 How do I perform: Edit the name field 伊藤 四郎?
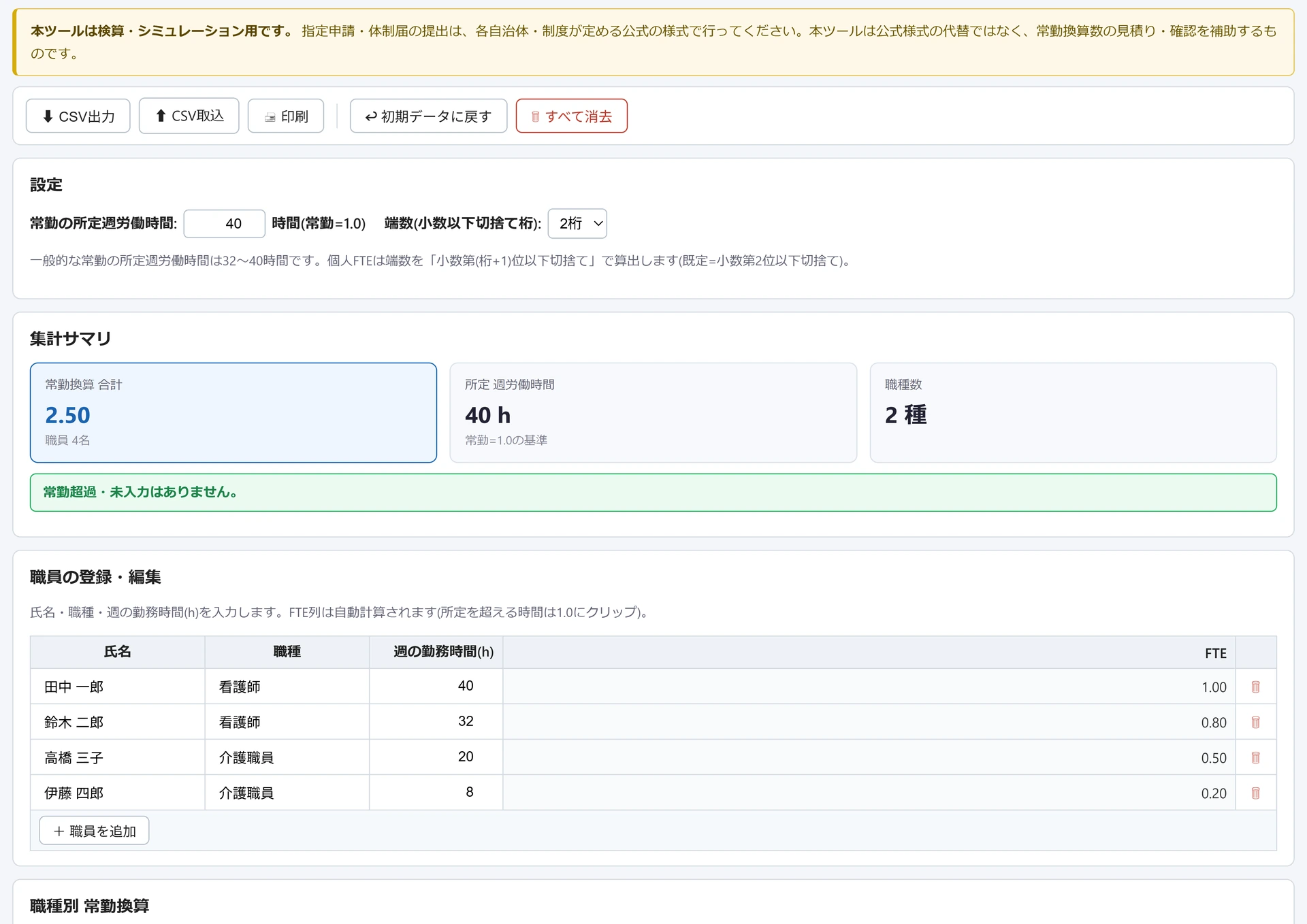[x=118, y=793]
